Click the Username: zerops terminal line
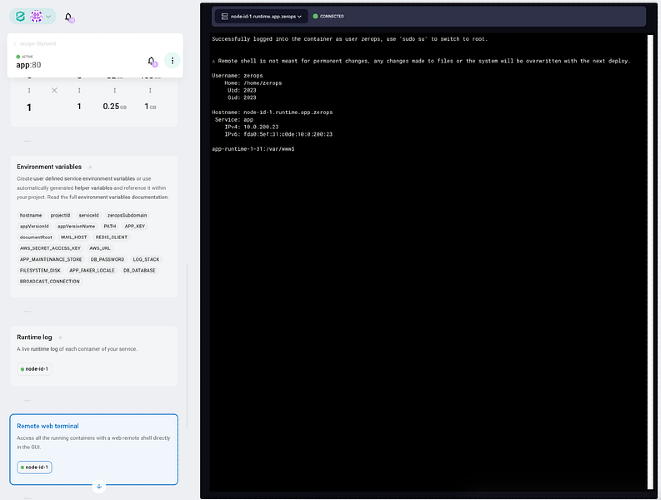Image resolution: width=661 pixels, height=500 pixels. [x=237, y=75]
